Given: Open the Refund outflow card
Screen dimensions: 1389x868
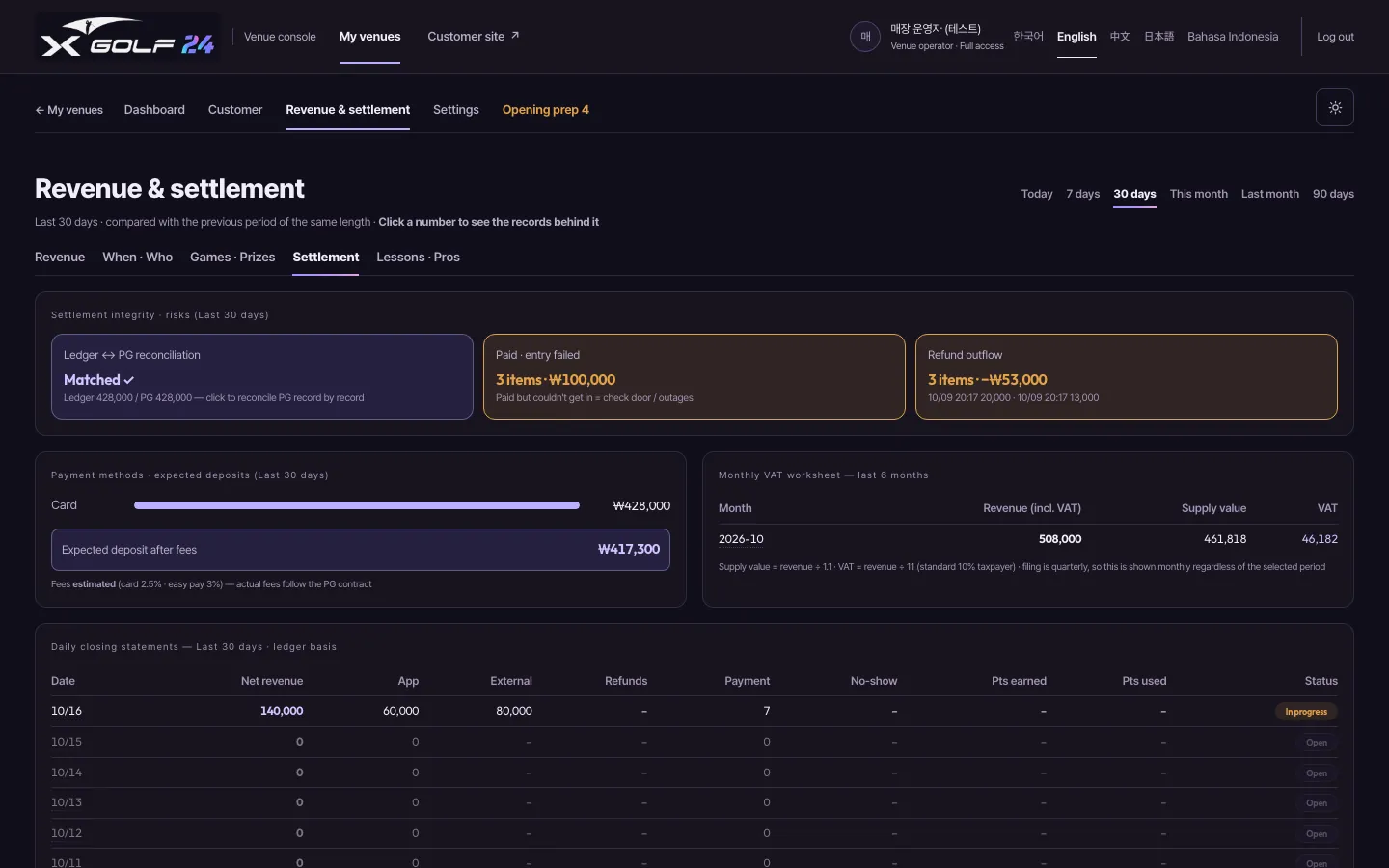Looking at the screenshot, I should tap(1127, 377).
